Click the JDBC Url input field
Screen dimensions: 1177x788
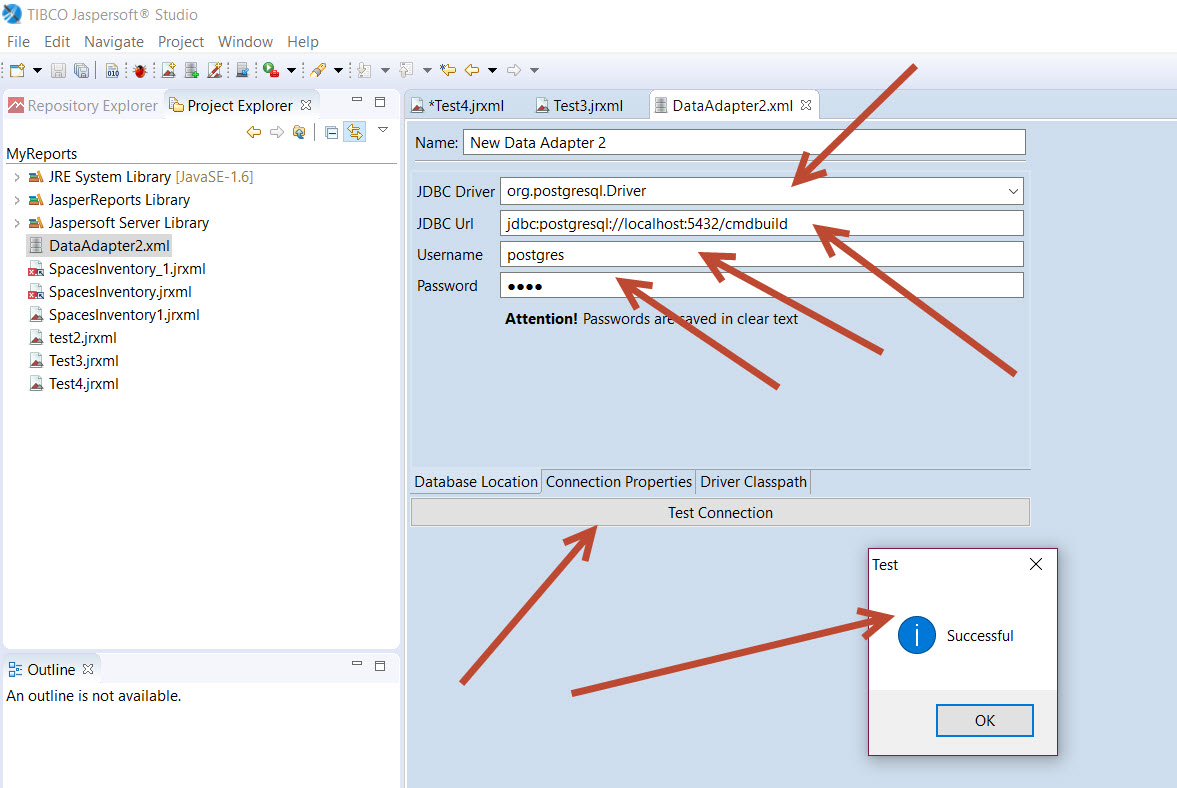coord(760,224)
